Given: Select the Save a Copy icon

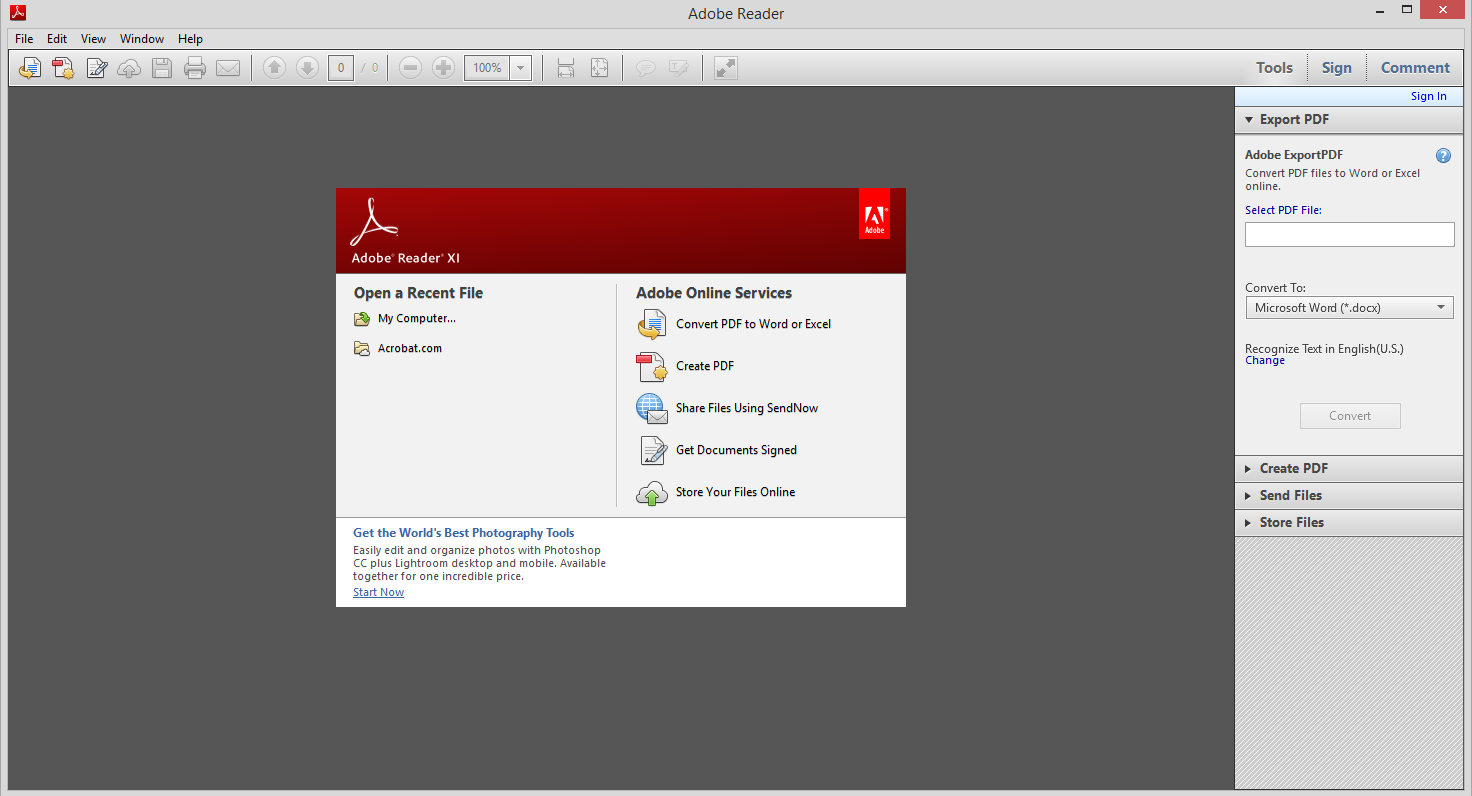Looking at the screenshot, I should 161,67.
